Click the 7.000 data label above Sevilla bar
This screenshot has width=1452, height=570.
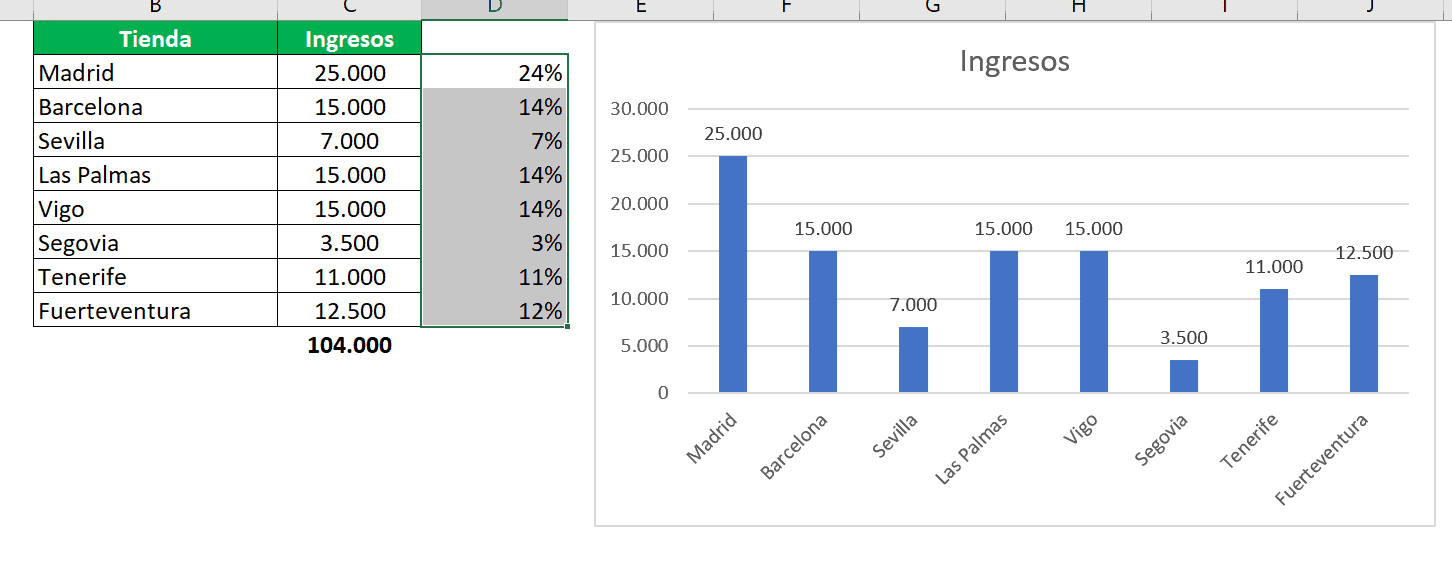(x=914, y=305)
